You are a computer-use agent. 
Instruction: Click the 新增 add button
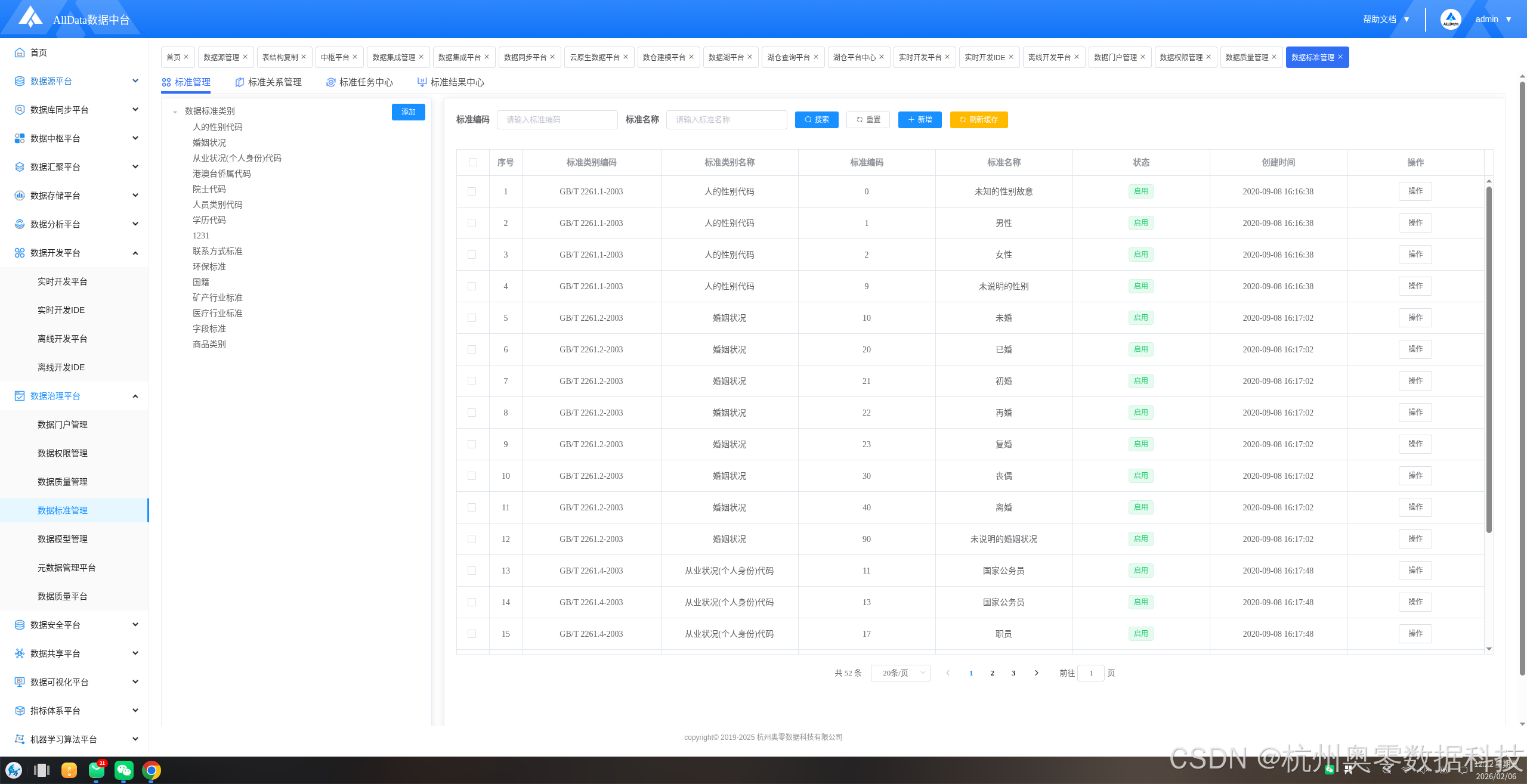point(920,120)
